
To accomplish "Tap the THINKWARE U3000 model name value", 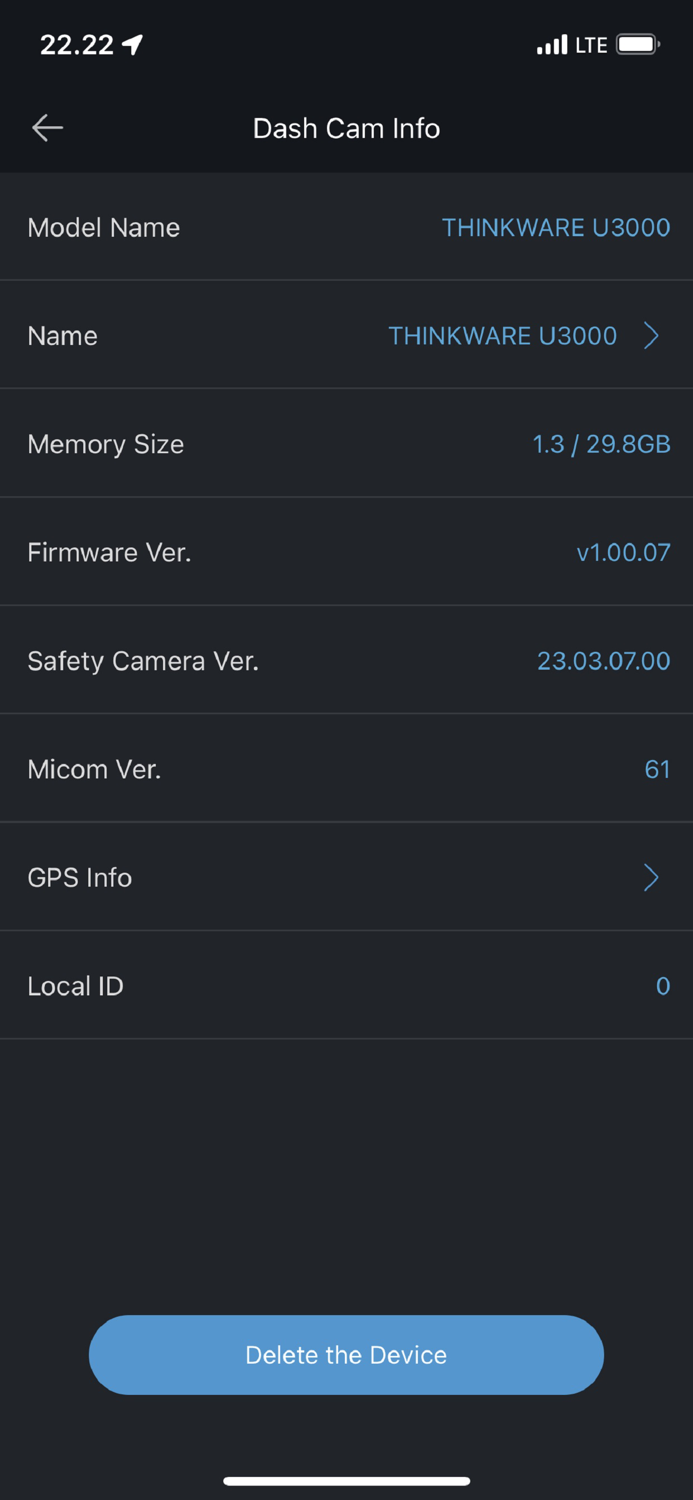I will click(x=556, y=227).
